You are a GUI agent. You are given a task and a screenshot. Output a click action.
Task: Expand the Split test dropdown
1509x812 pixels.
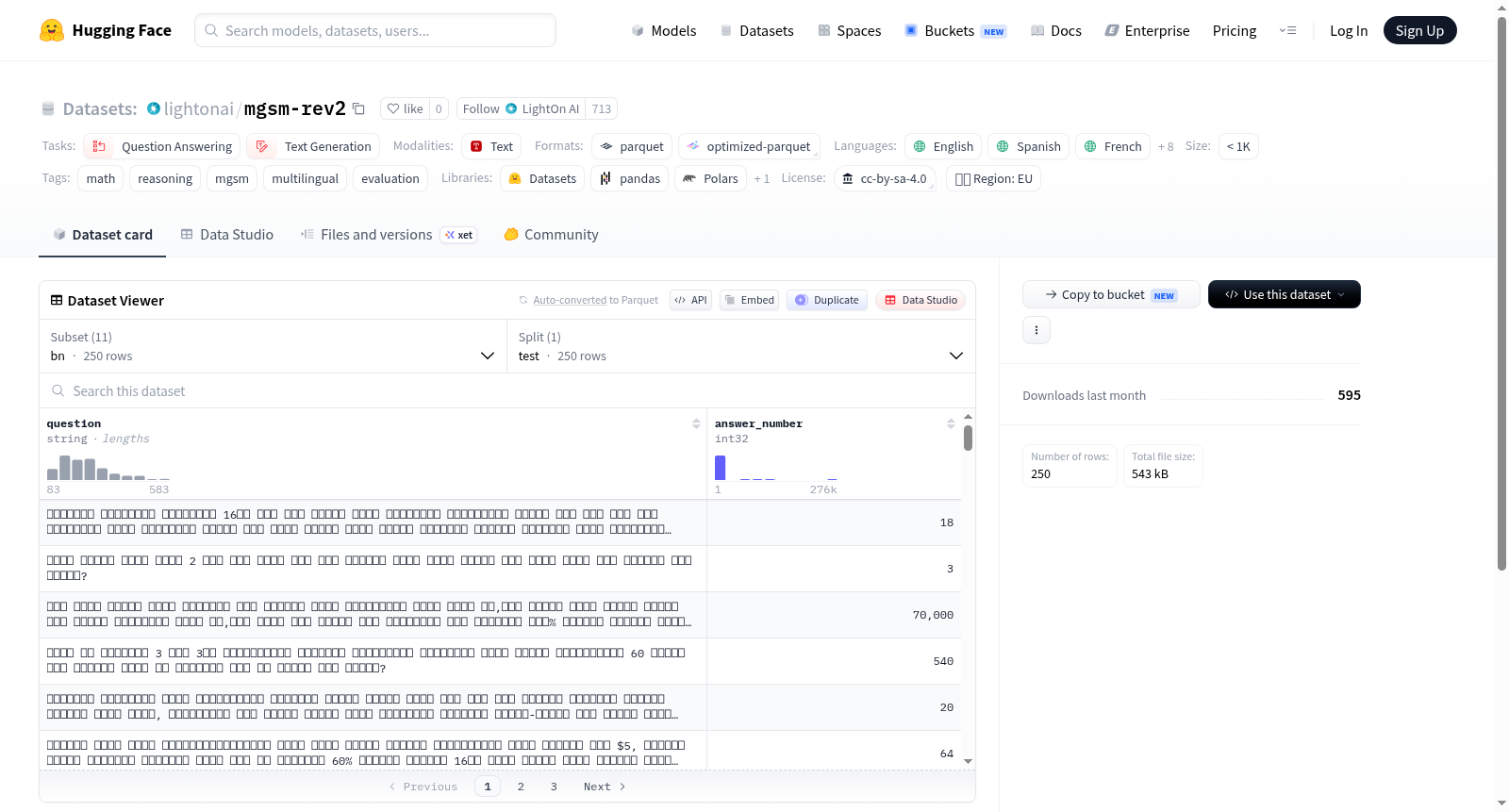tap(741, 346)
